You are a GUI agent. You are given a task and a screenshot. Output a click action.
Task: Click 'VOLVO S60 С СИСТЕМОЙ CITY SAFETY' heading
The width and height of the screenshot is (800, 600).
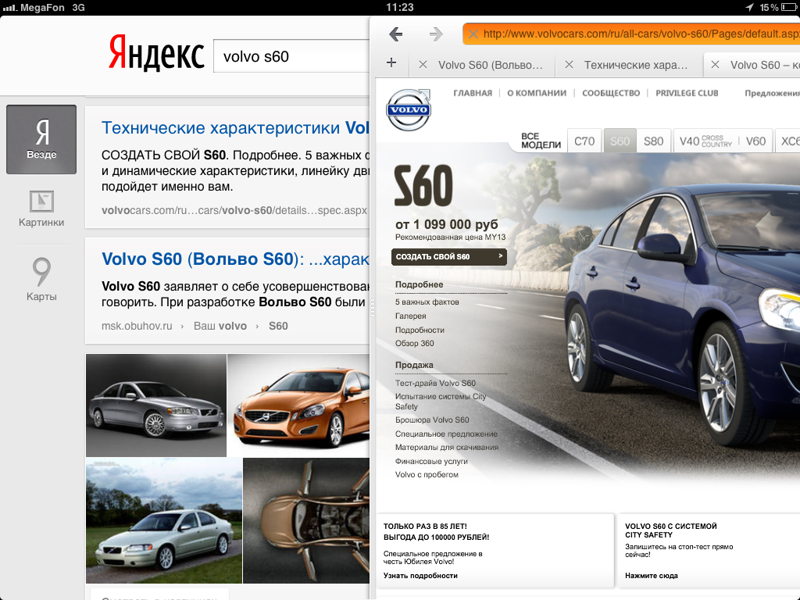[x=670, y=530]
